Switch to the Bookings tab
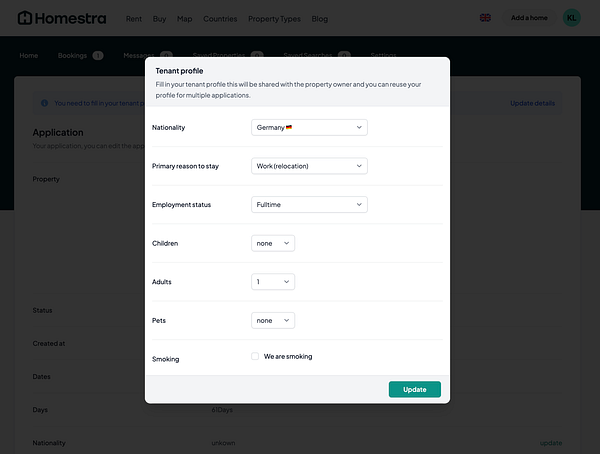 [79, 56]
